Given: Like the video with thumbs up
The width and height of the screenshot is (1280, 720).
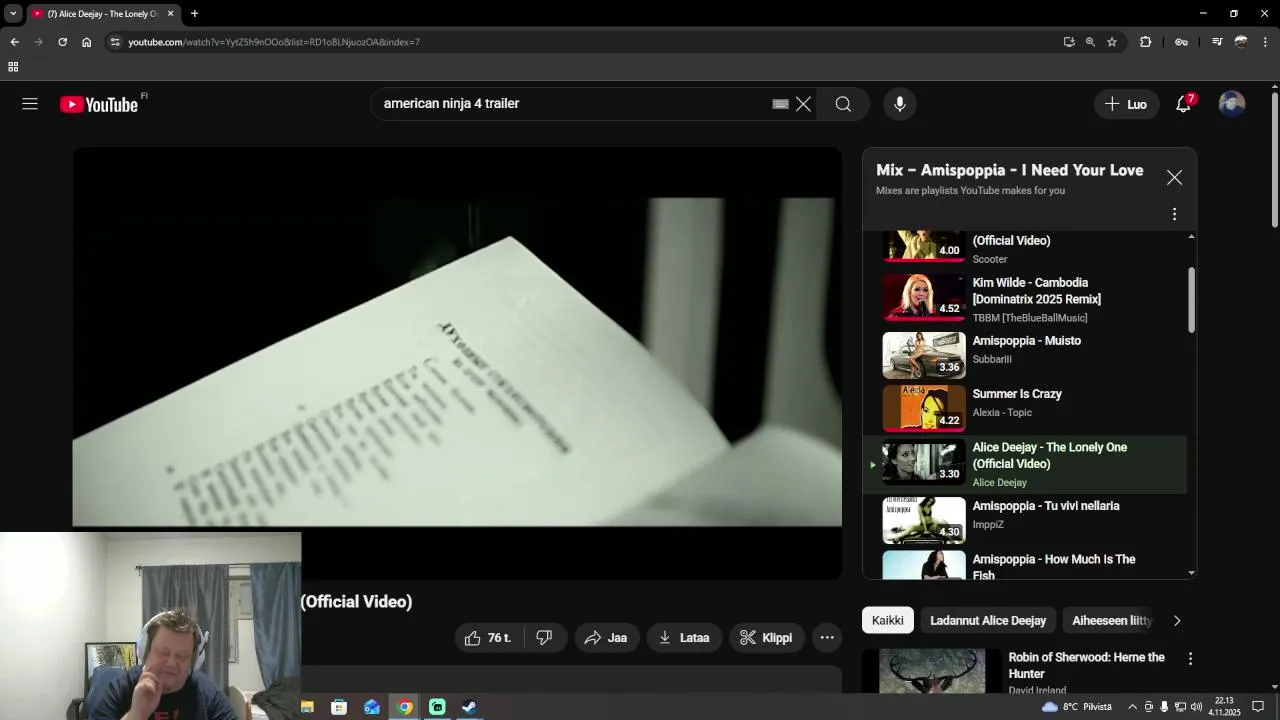Looking at the screenshot, I should (x=487, y=638).
